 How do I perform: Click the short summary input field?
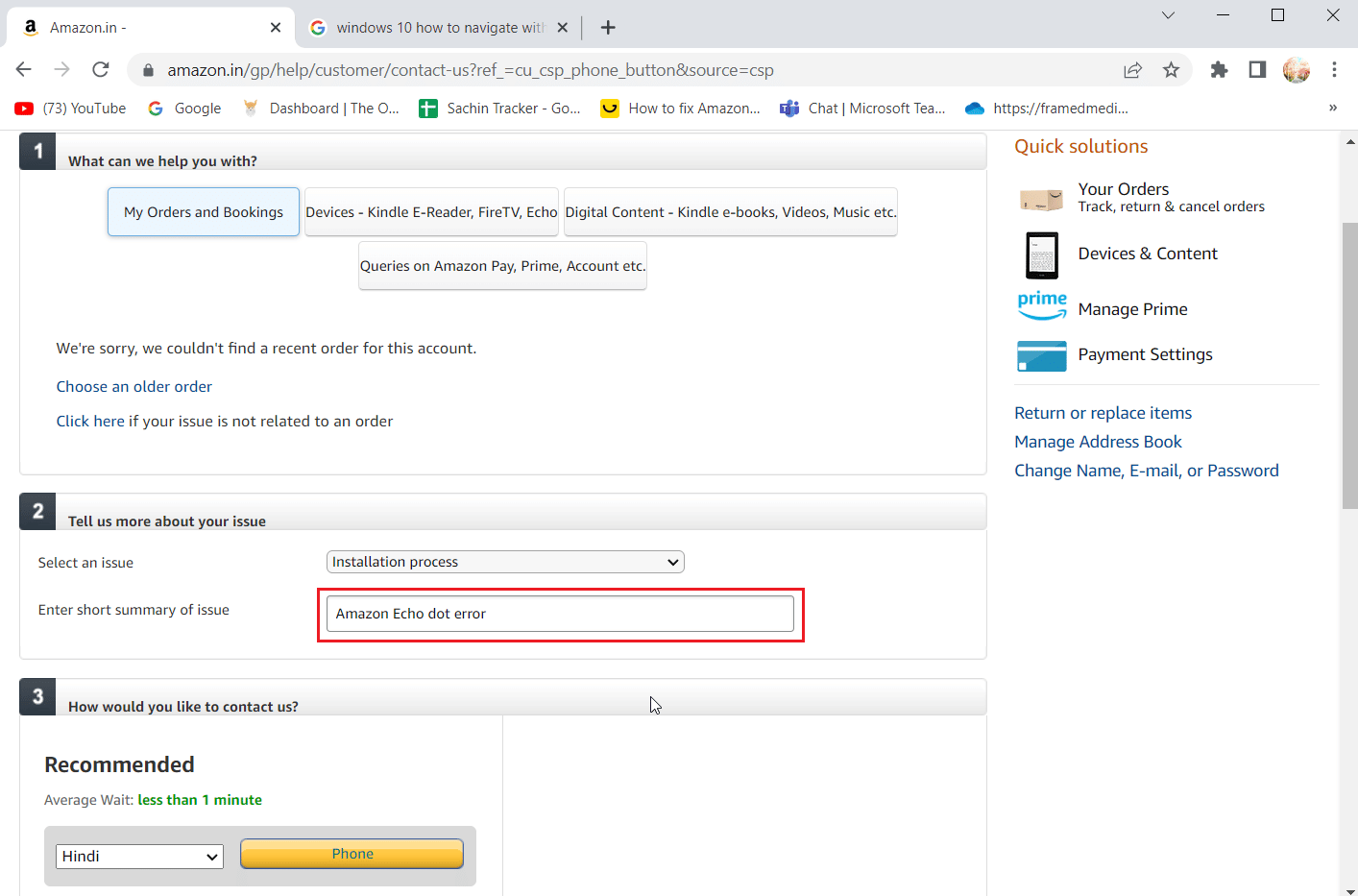coord(560,614)
